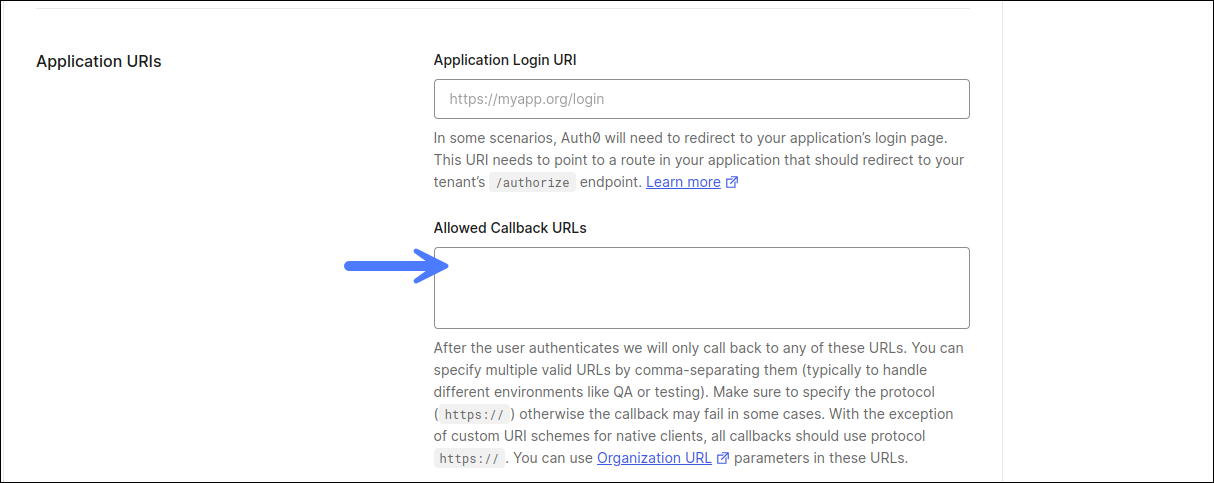Click the Allowed Callback URLs label
Image resolution: width=1214 pixels, height=483 pixels.
tap(510, 228)
